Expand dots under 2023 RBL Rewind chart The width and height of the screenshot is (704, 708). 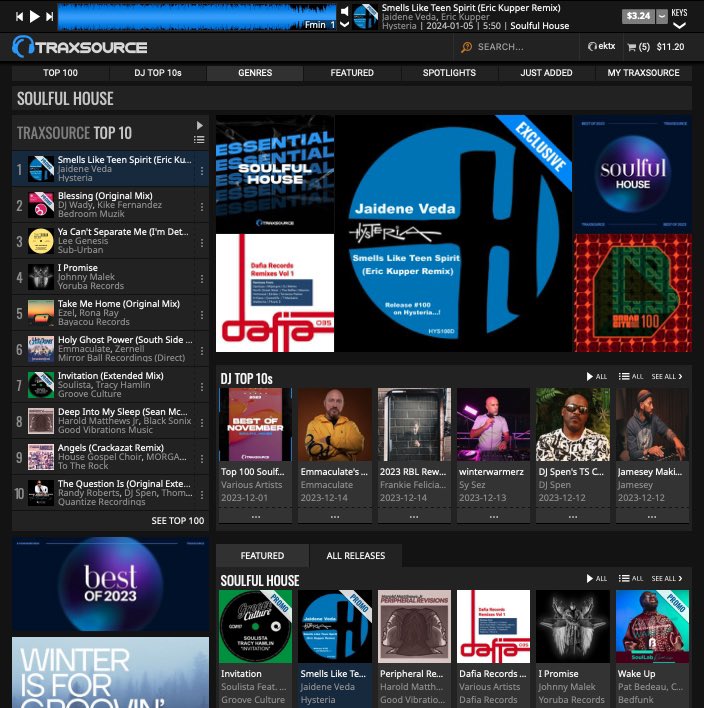click(414, 517)
